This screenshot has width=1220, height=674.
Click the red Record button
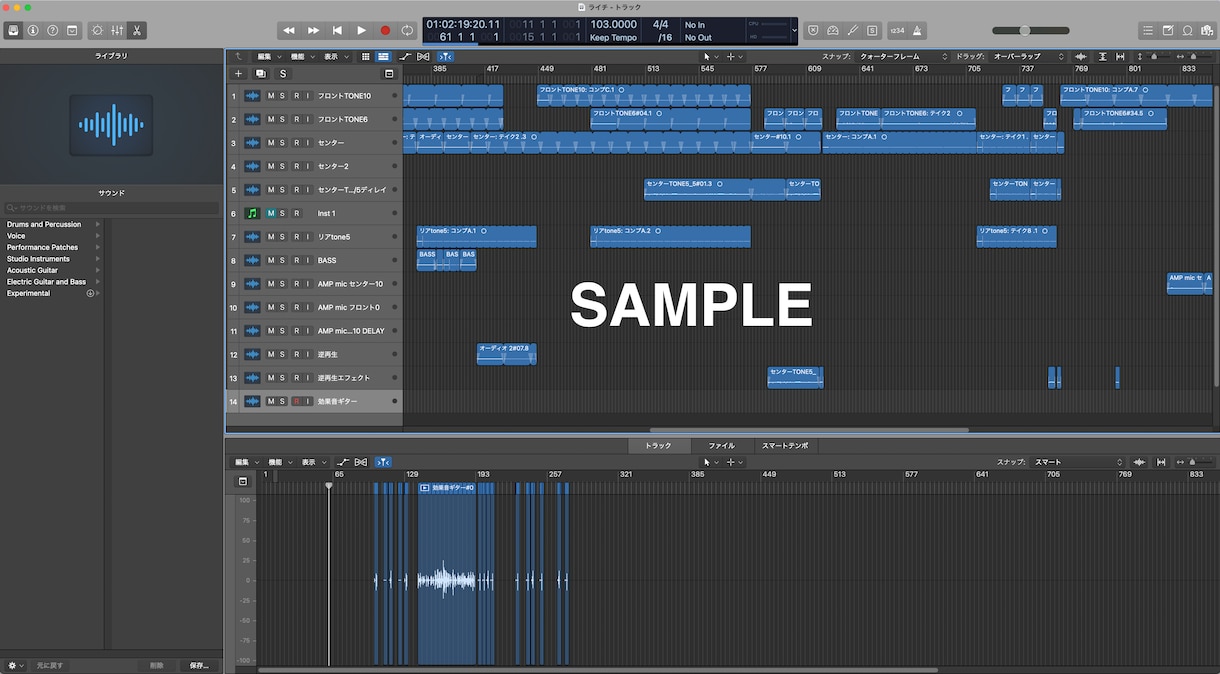pos(385,30)
